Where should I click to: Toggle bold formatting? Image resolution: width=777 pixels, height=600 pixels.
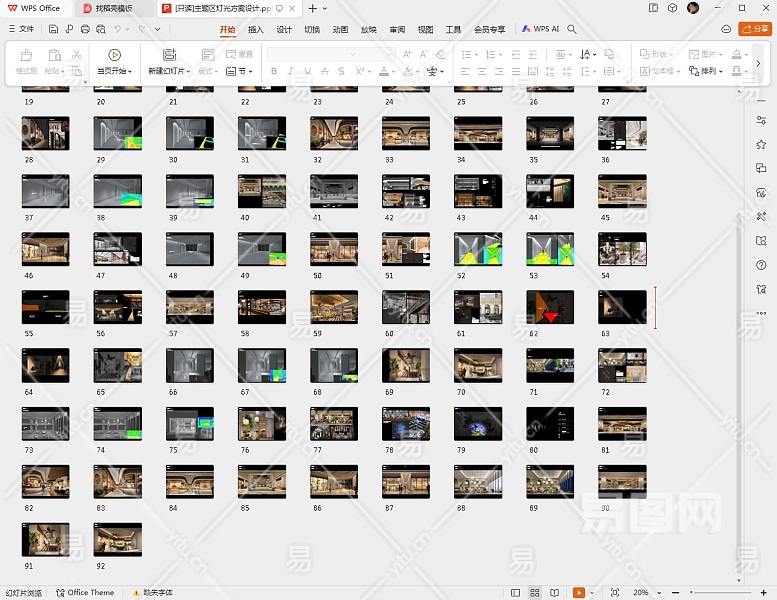[274, 72]
